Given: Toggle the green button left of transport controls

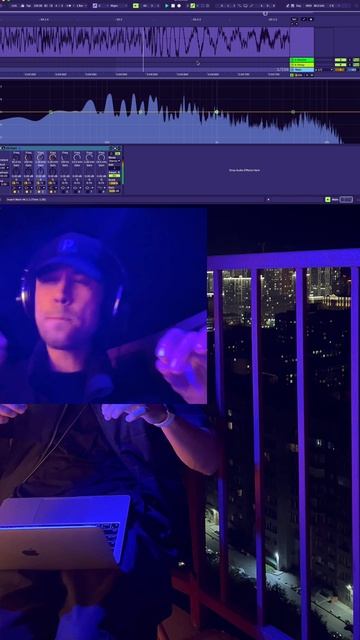Looking at the screenshot, I should [136, 6].
